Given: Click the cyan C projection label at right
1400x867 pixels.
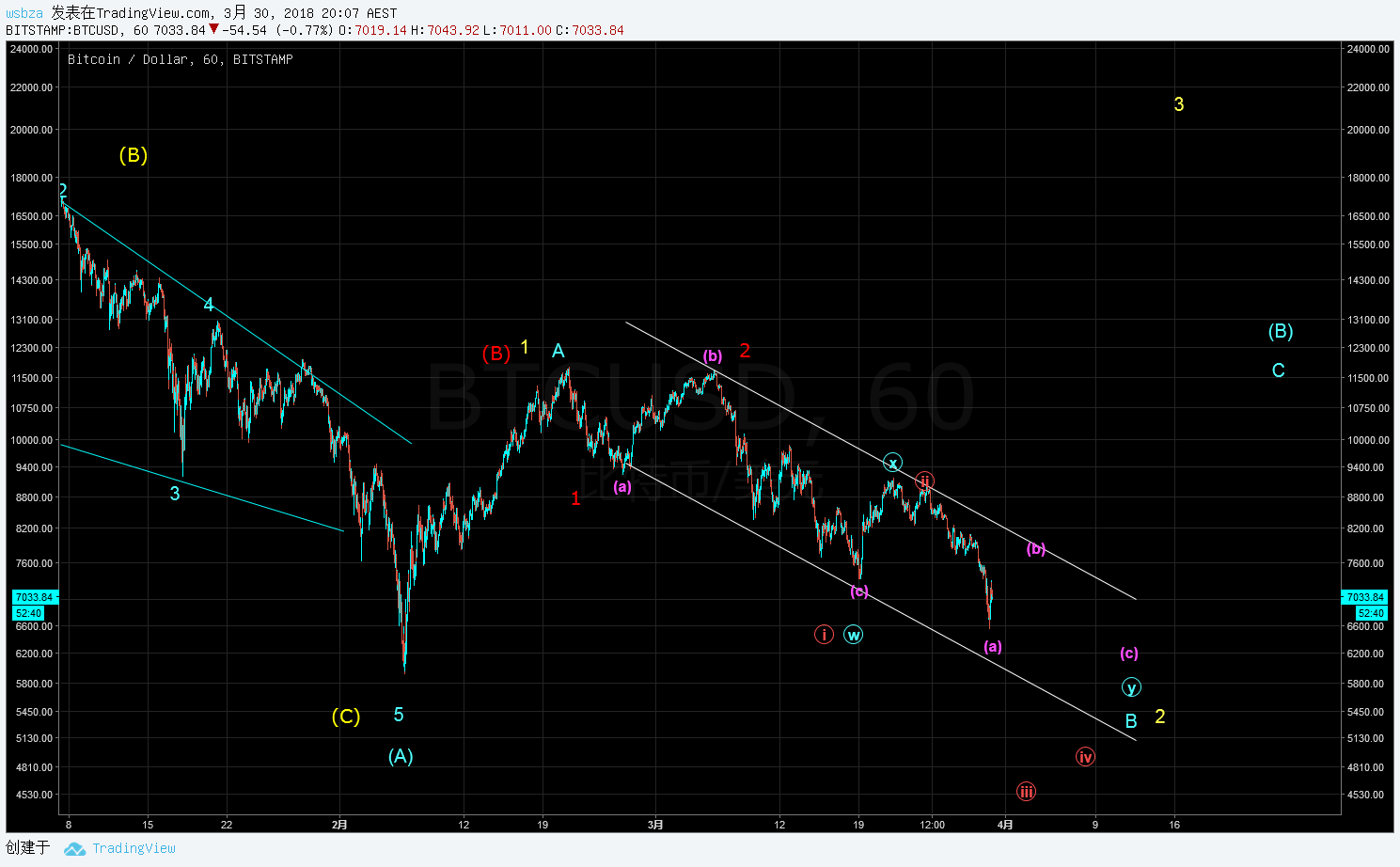Looking at the screenshot, I should 1279,370.
